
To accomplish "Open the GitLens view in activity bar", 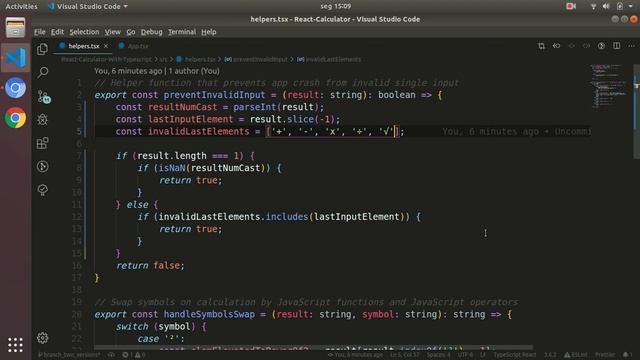I will (x=42, y=167).
